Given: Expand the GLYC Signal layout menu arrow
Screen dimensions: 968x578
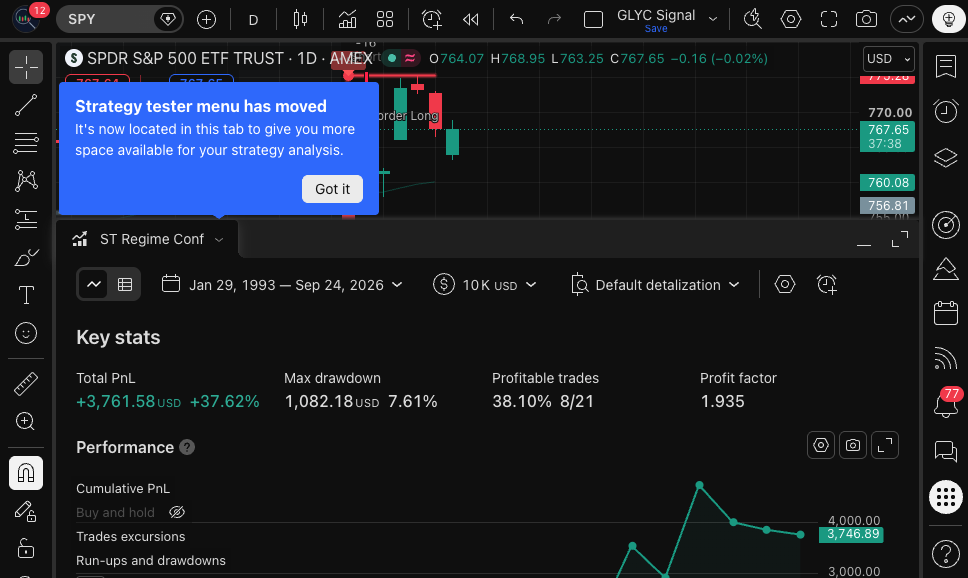Looking at the screenshot, I should click(x=713, y=19).
